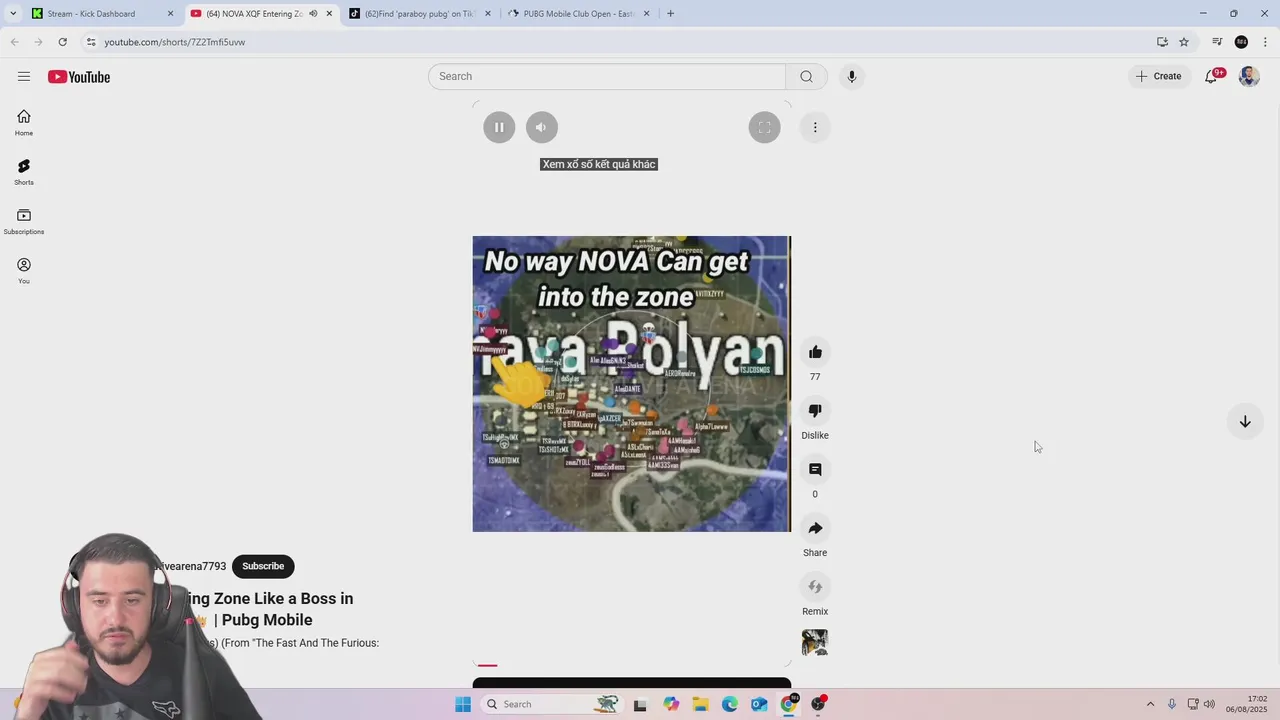Image resolution: width=1280 pixels, height=720 pixels.
Task: Open Microsoft Edge from taskbar
Action: pyautogui.click(x=730, y=704)
